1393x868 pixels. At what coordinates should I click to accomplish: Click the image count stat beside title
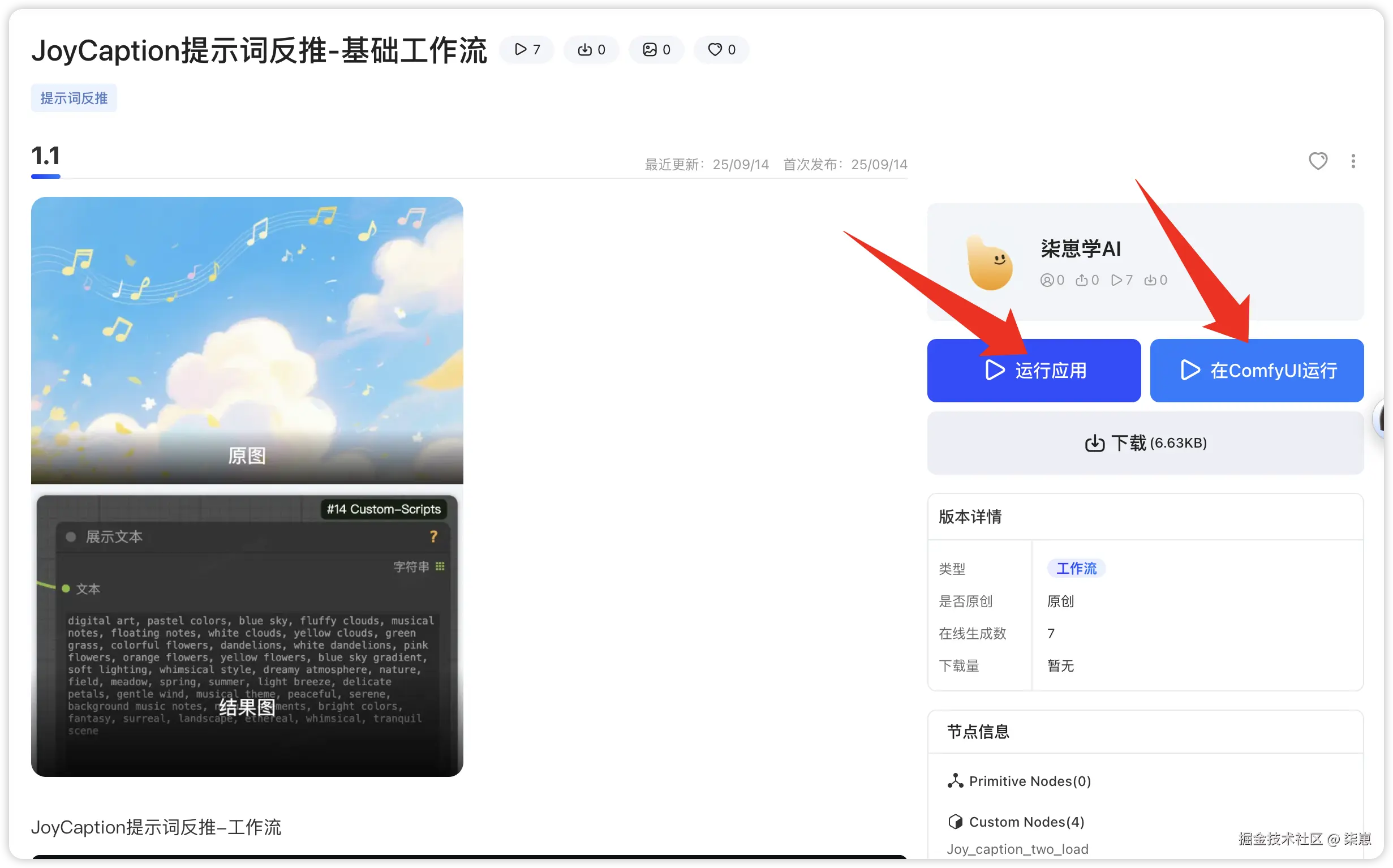[656, 50]
